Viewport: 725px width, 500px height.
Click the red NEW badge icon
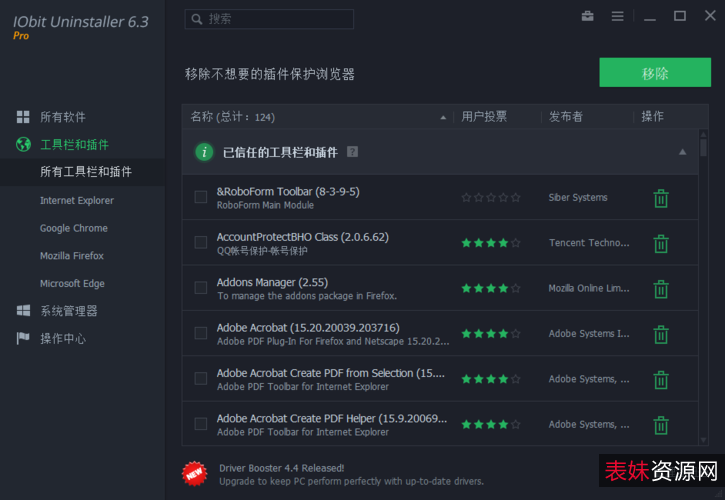194,474
